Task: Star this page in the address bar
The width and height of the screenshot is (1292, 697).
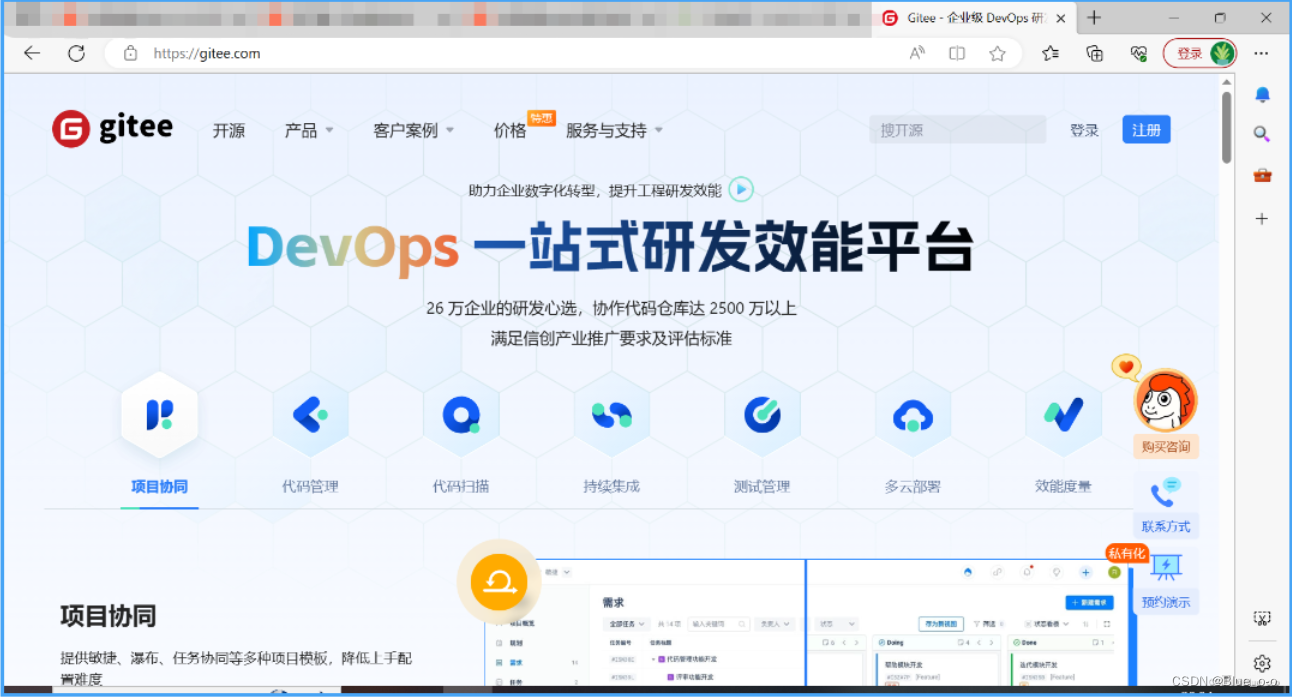Action: (997, 53)
